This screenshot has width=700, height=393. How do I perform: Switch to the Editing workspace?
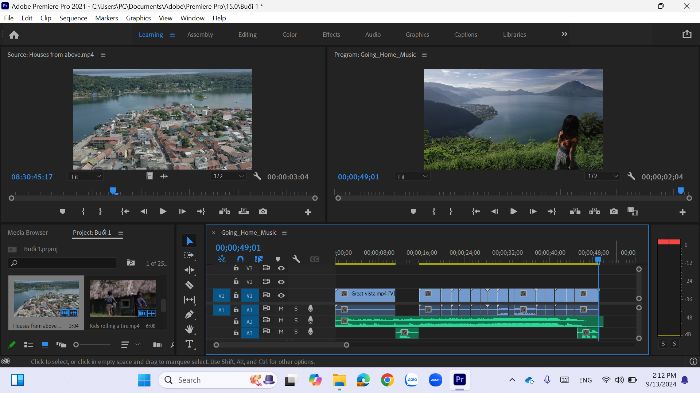[247, 34]
